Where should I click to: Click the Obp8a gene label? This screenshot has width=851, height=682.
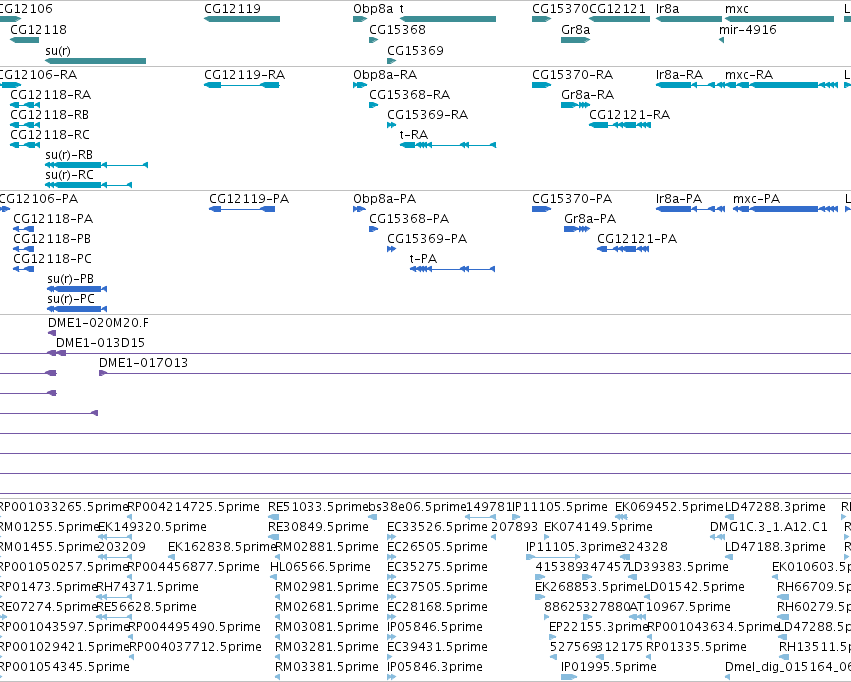point(373,9)
